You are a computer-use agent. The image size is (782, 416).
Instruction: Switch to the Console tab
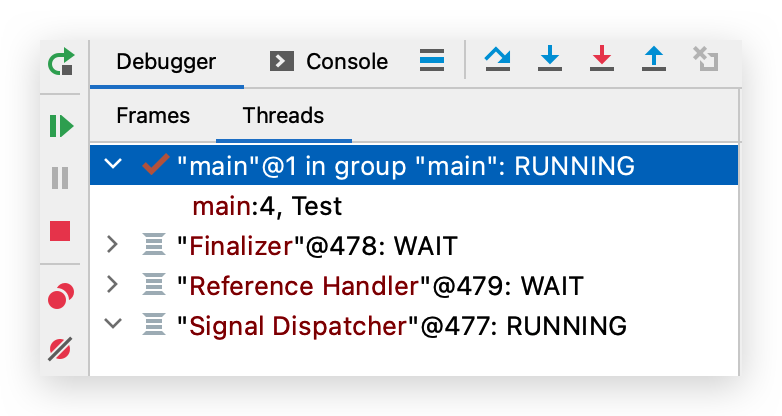(x=330, y=62)
